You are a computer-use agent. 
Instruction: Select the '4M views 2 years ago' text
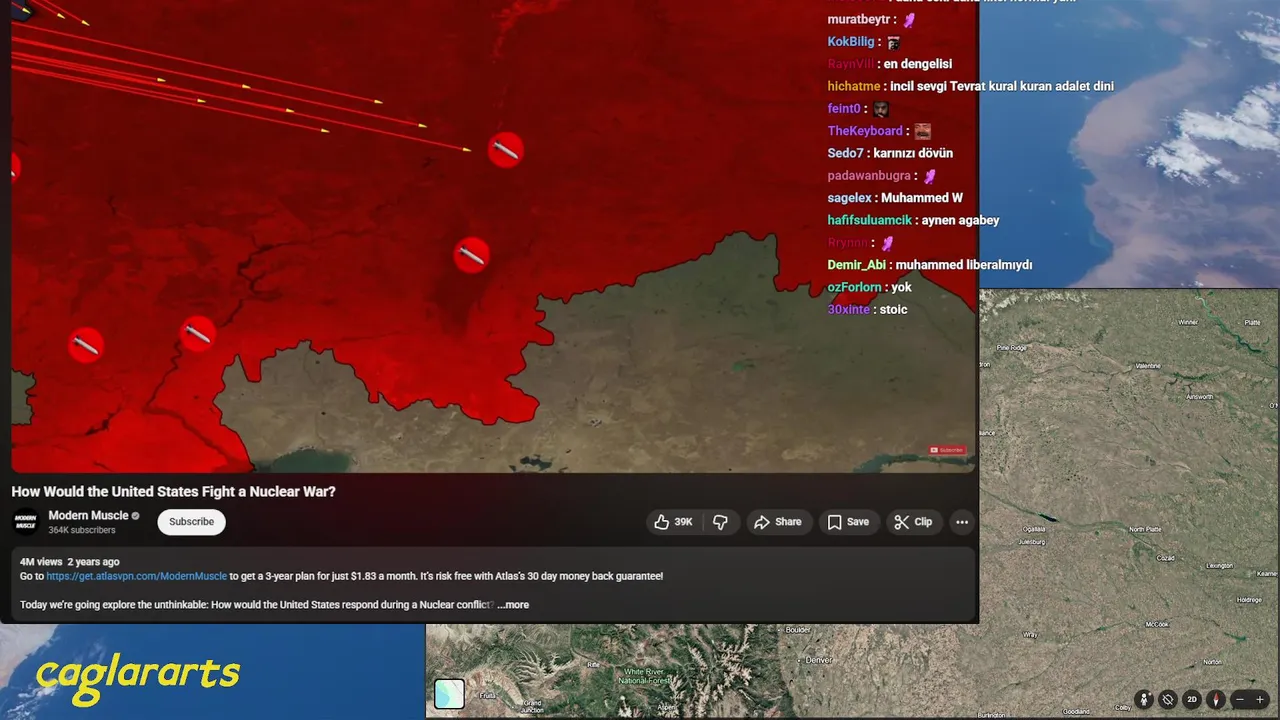point(69,562)
